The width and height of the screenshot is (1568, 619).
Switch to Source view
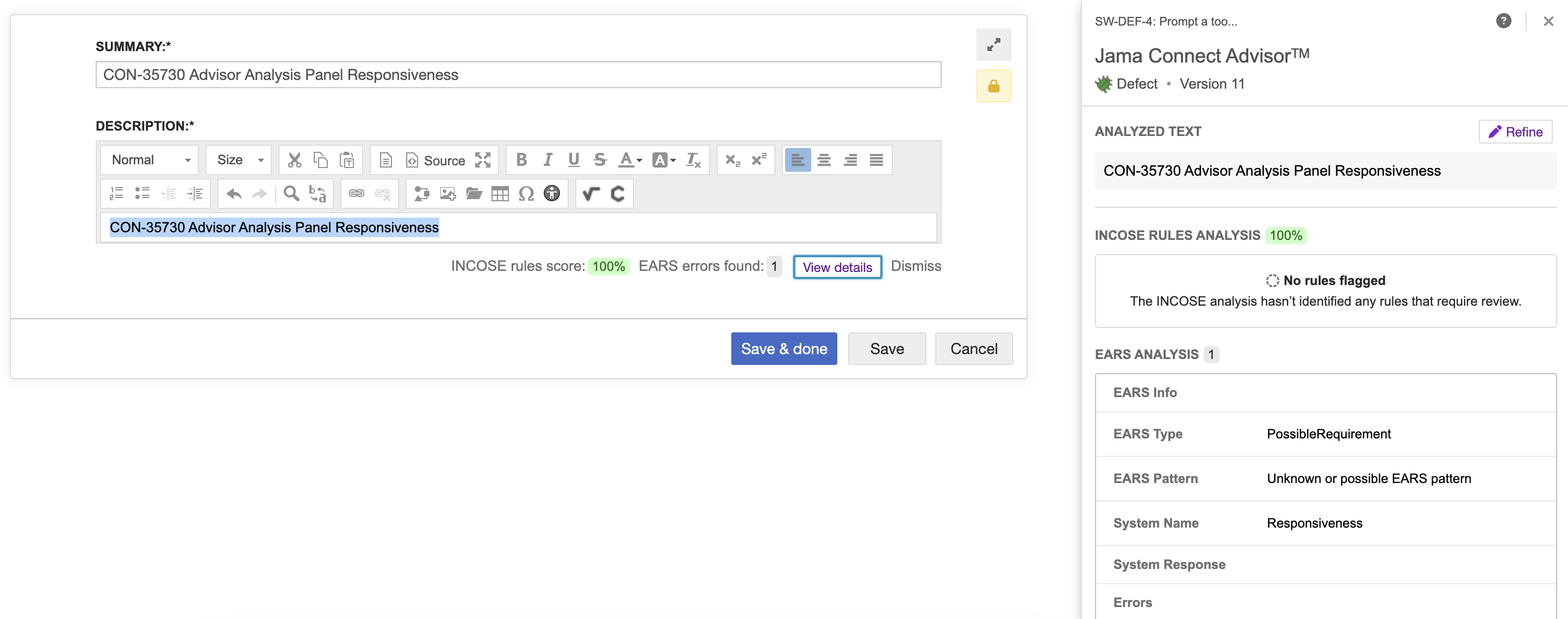[436, 160]
